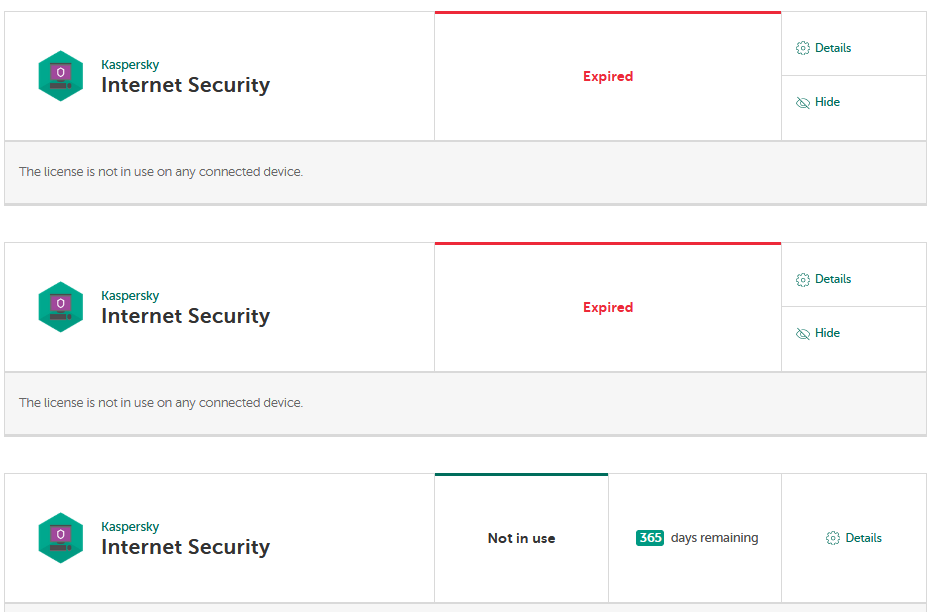
Task: Click the hexagon product icon of the unused license
Action: (x=61, y=538)
